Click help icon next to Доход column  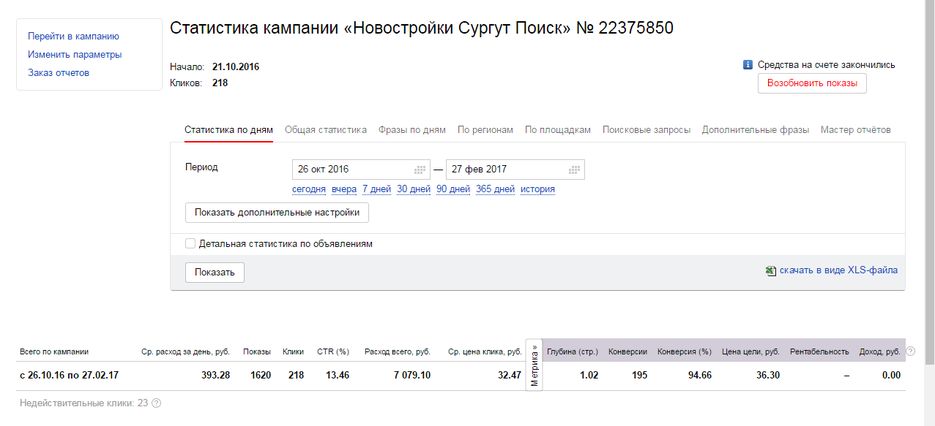910,352
